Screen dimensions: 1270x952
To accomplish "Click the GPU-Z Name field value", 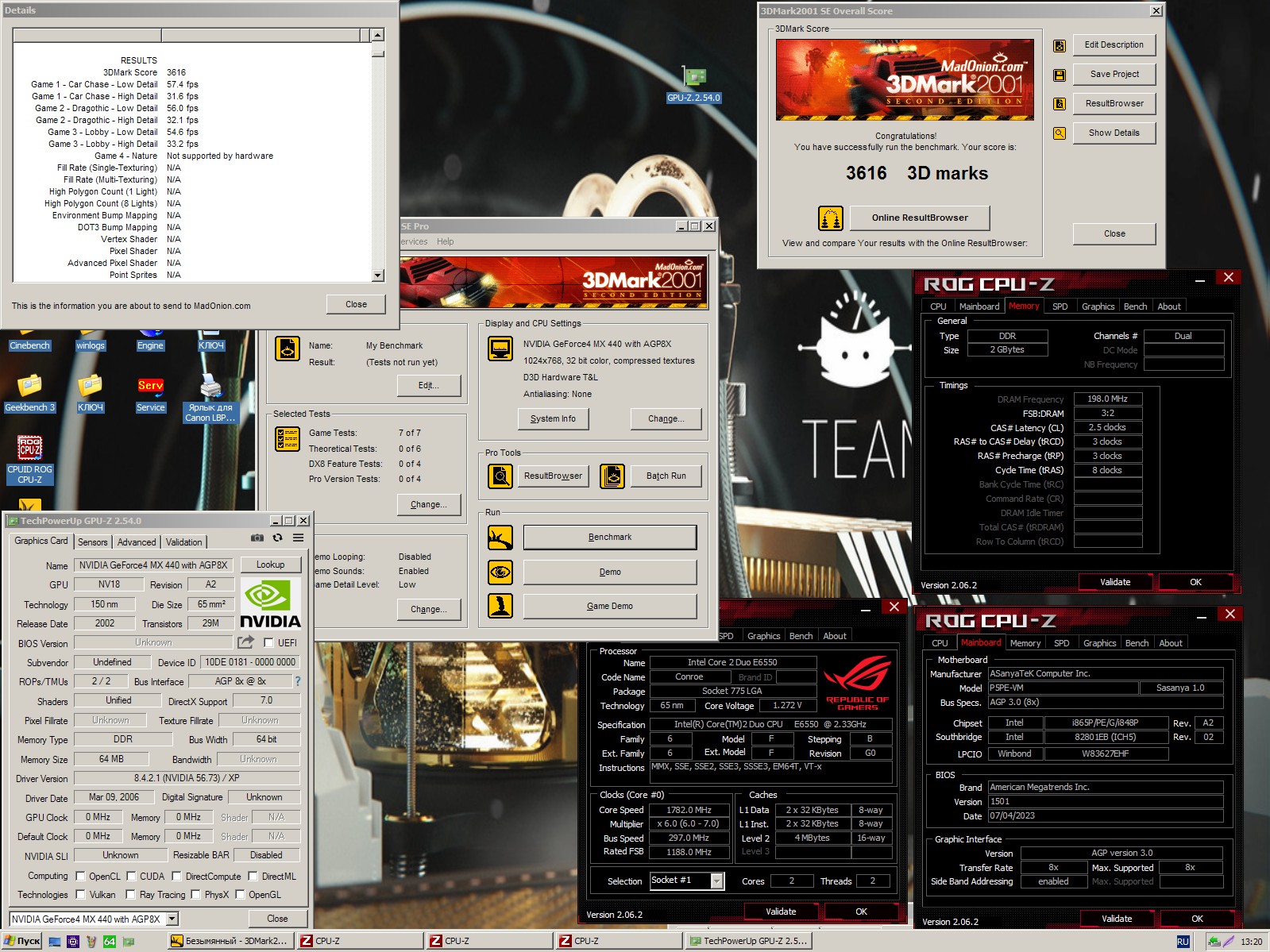I will [153, 565].
